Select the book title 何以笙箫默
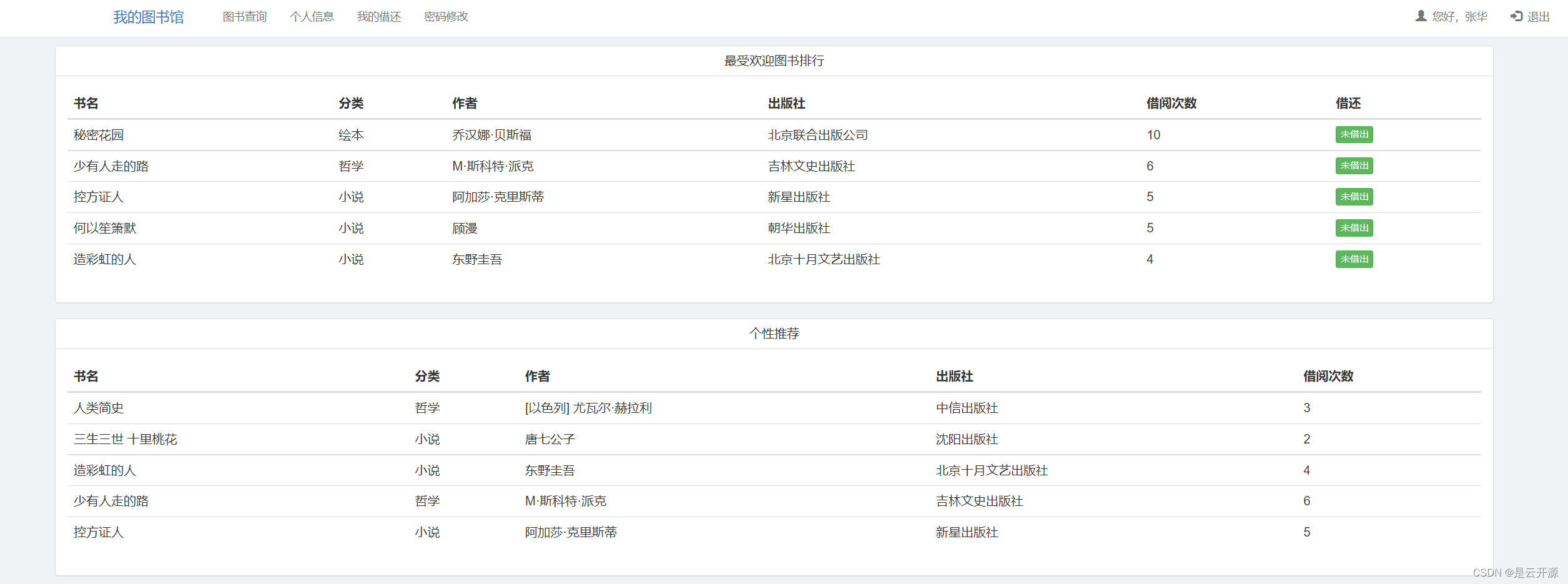1568x584 pixels. [x=105, y=228]
